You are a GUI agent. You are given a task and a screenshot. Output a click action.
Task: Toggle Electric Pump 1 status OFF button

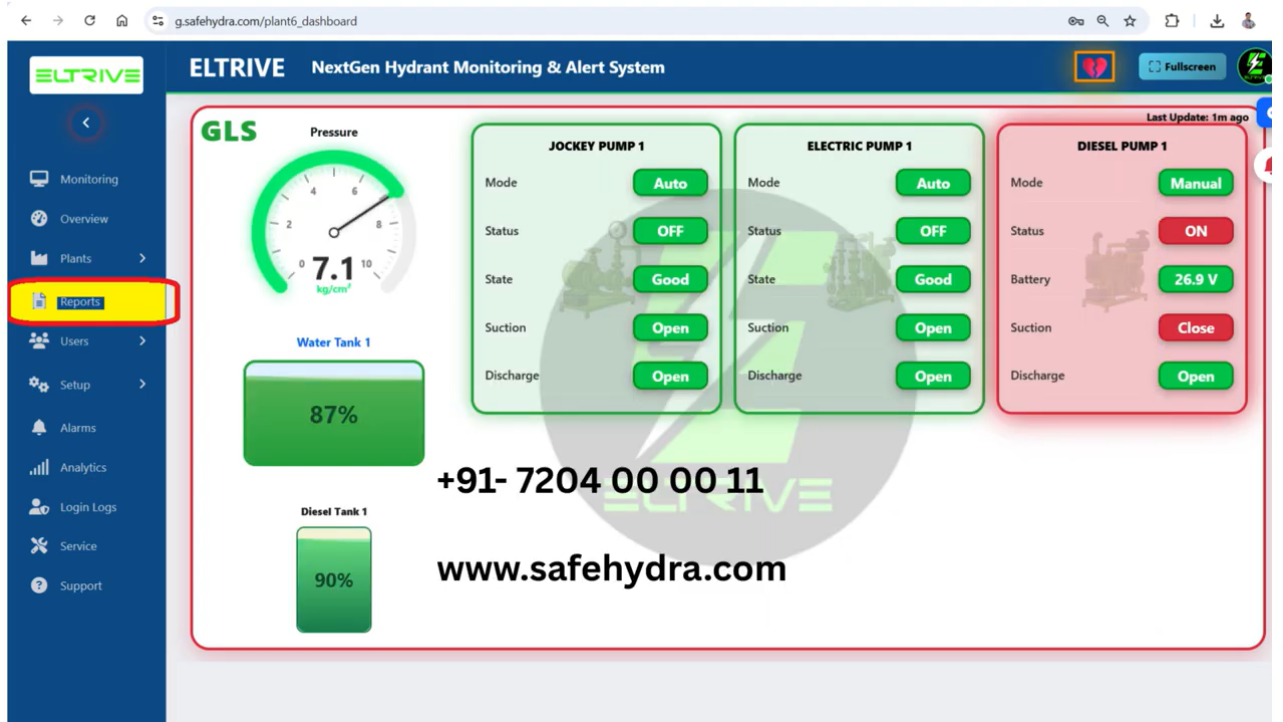click(x=933, y=231)
